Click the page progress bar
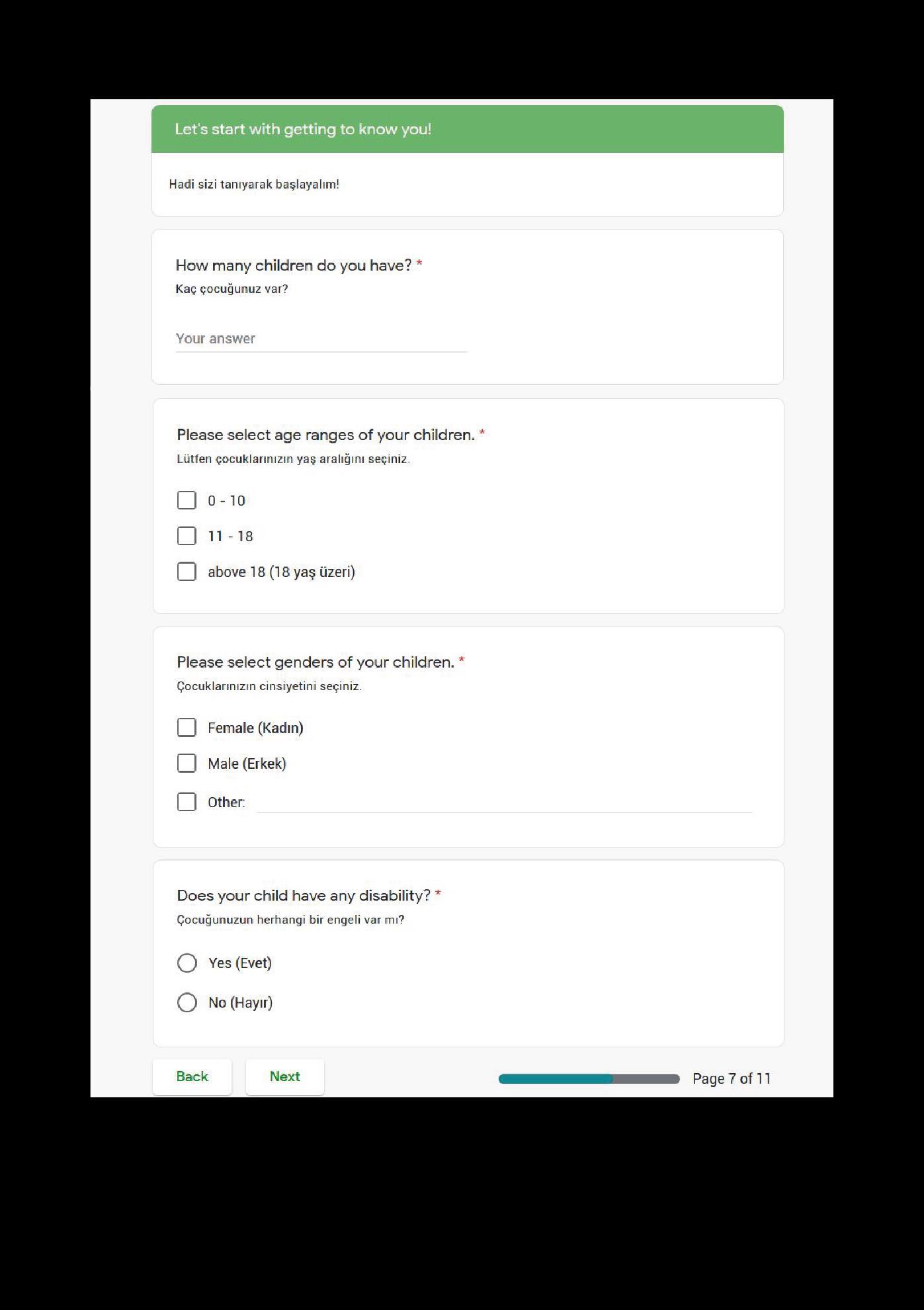The width and height of the screenshot is (924, 1310). 589,1079
